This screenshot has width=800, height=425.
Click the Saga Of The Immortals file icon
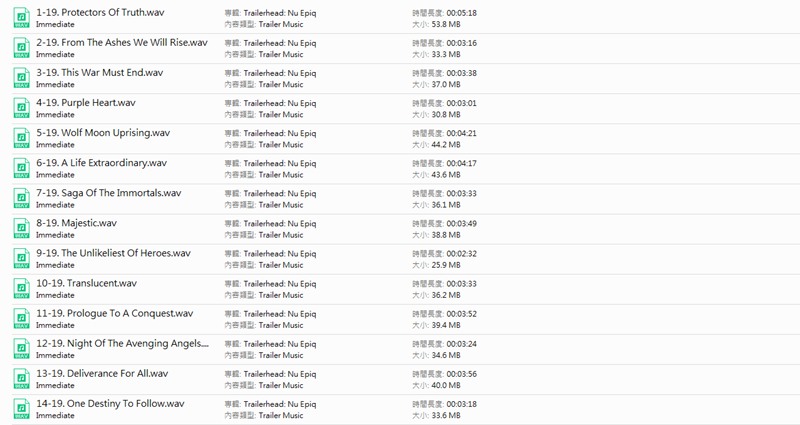point(21,198)
